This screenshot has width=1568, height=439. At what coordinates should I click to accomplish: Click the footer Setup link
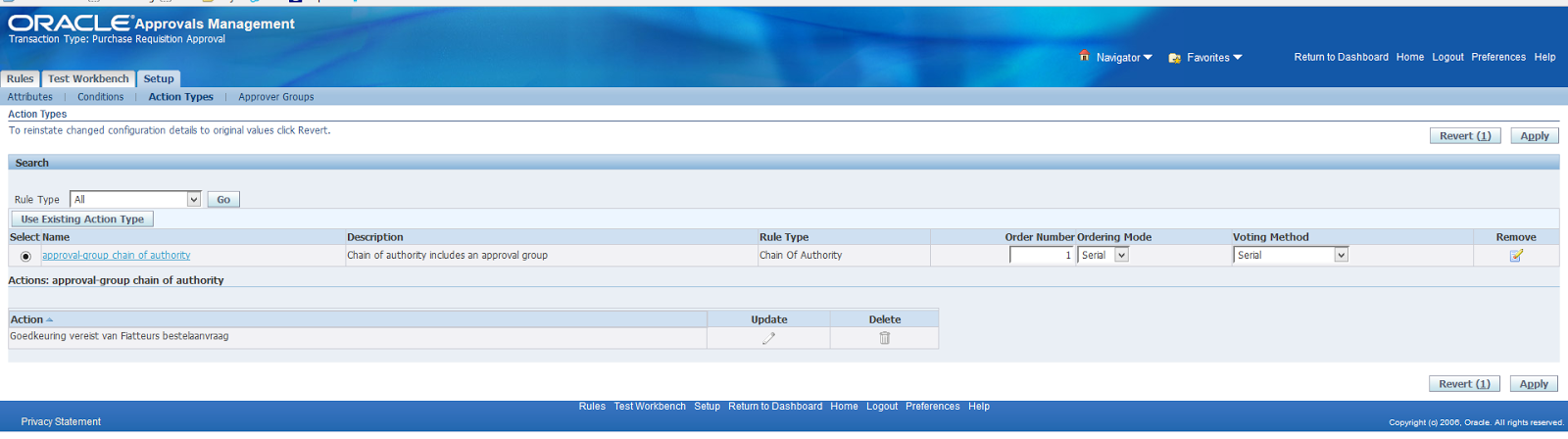click(x=707, y=407)
